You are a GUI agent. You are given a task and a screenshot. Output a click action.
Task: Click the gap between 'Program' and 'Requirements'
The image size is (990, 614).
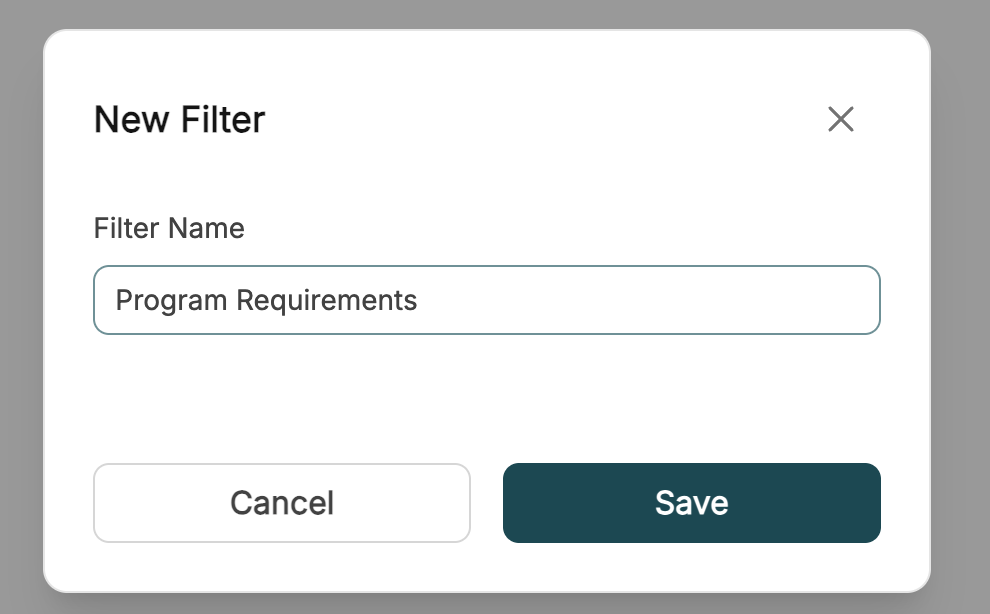pos(232,301)
